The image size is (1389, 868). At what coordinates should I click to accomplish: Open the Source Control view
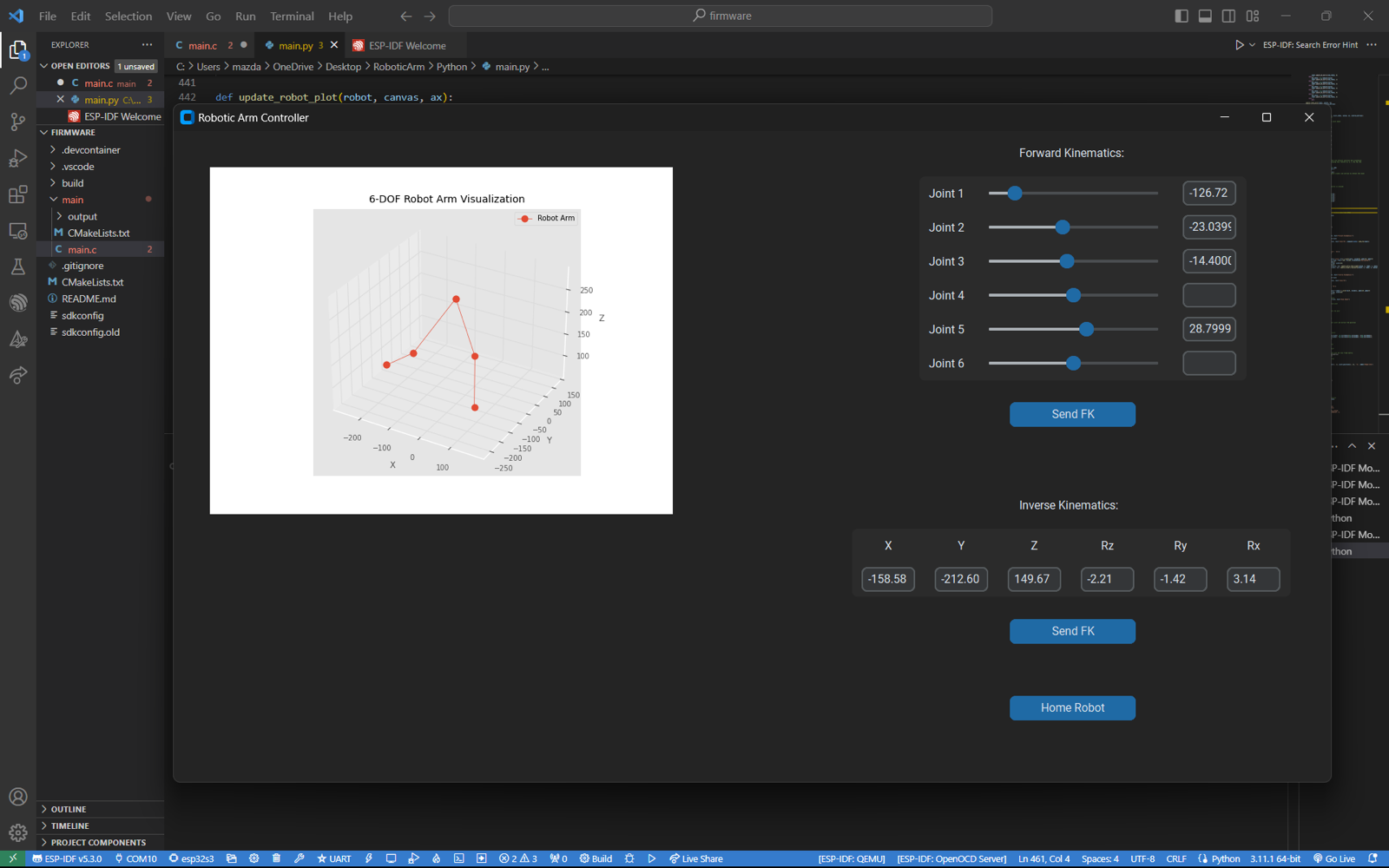click(x=17, y=122)
